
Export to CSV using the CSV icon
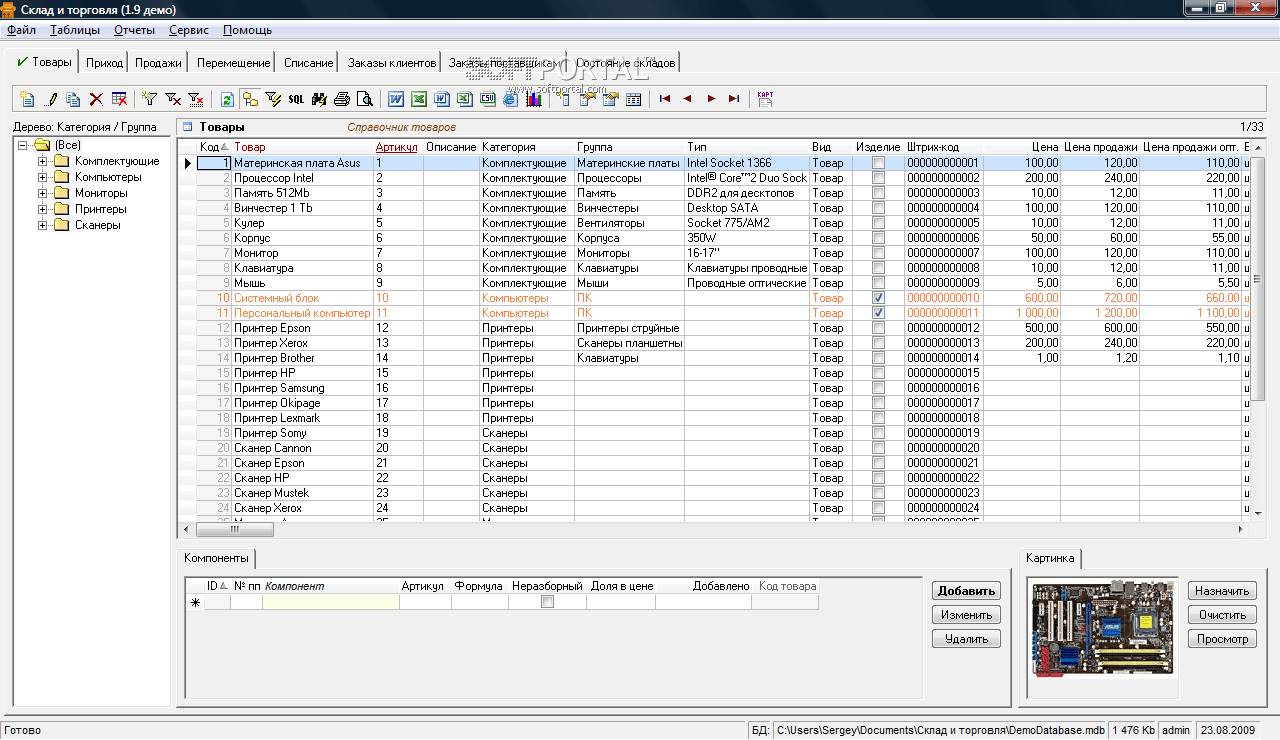(487, 99)
